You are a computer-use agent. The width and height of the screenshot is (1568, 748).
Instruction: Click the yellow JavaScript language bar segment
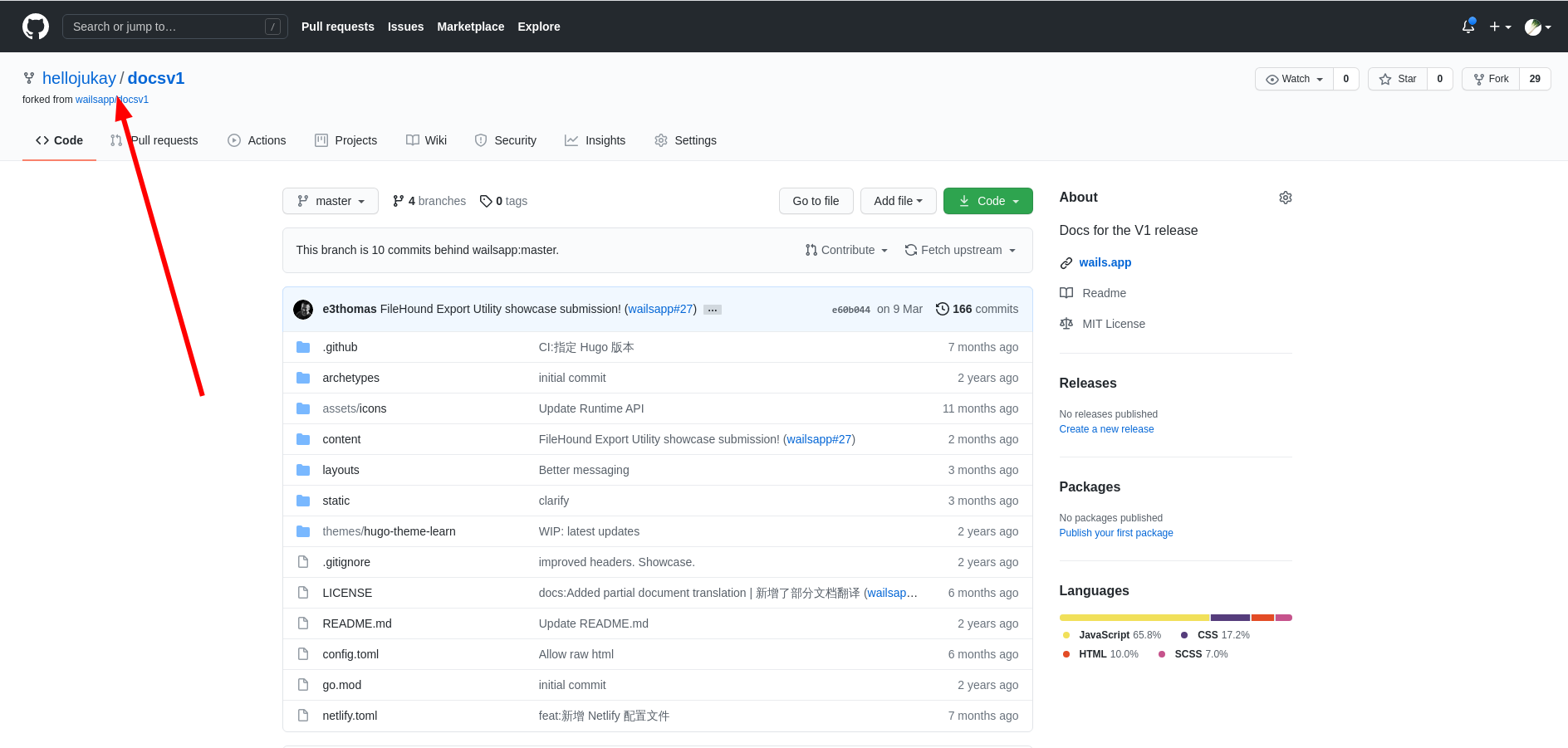[1134, 618]
